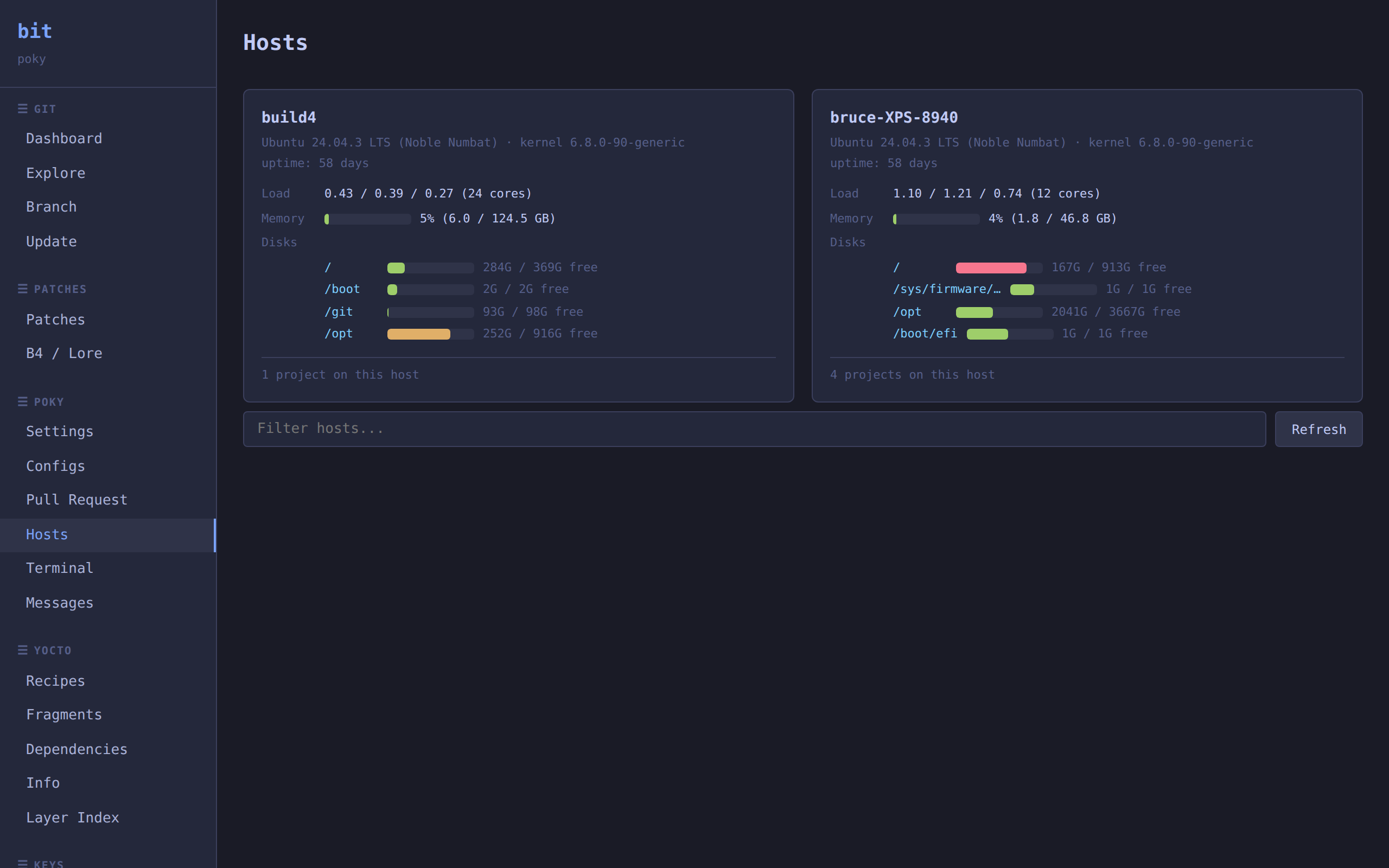This screenshot has width=1389, height=868.
Task: Click bruce-XPS-8940 memory usage bar
Action: (x=936, y=219)
